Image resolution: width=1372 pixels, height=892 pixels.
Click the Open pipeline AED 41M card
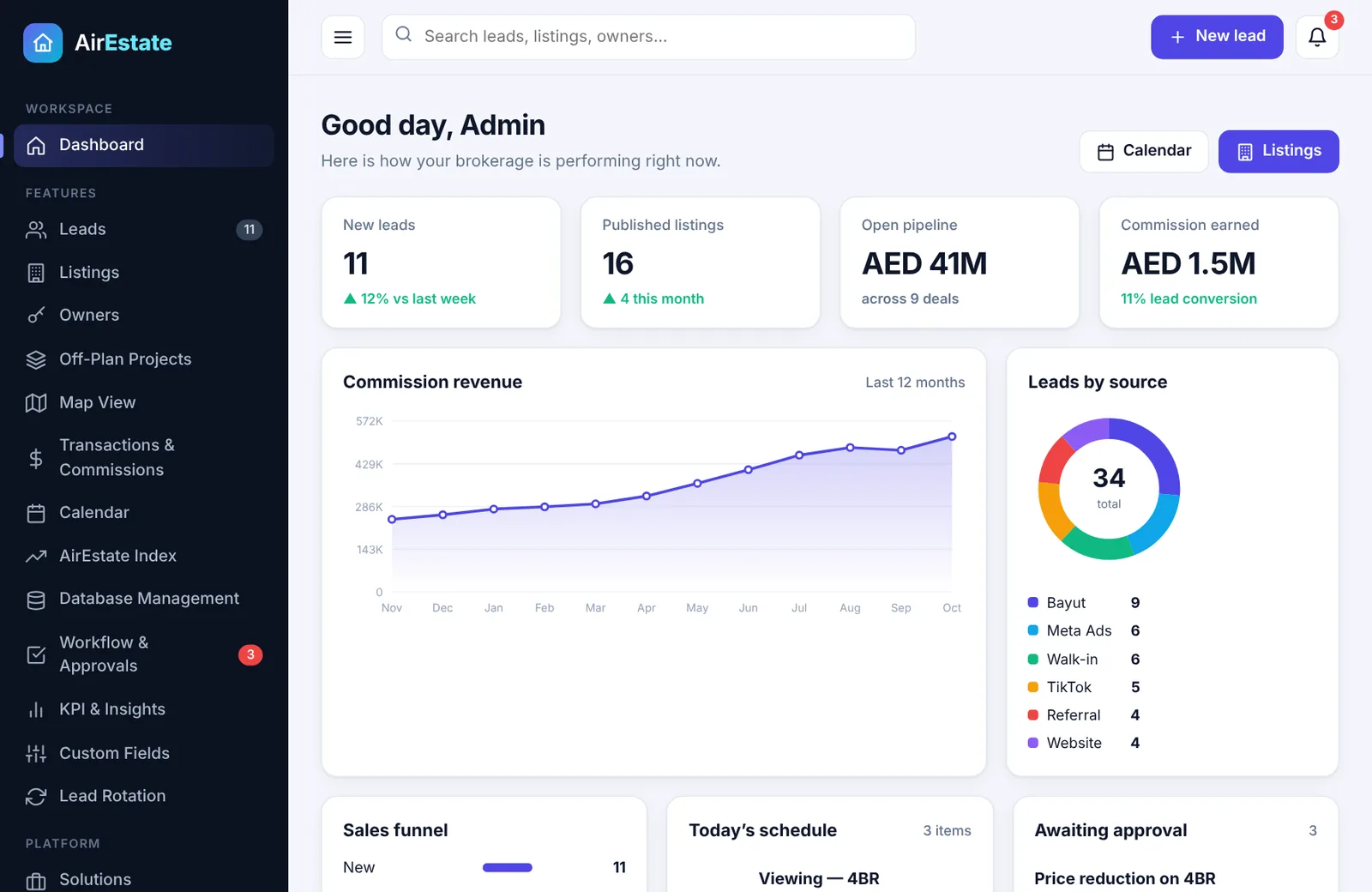pos(960,262)
